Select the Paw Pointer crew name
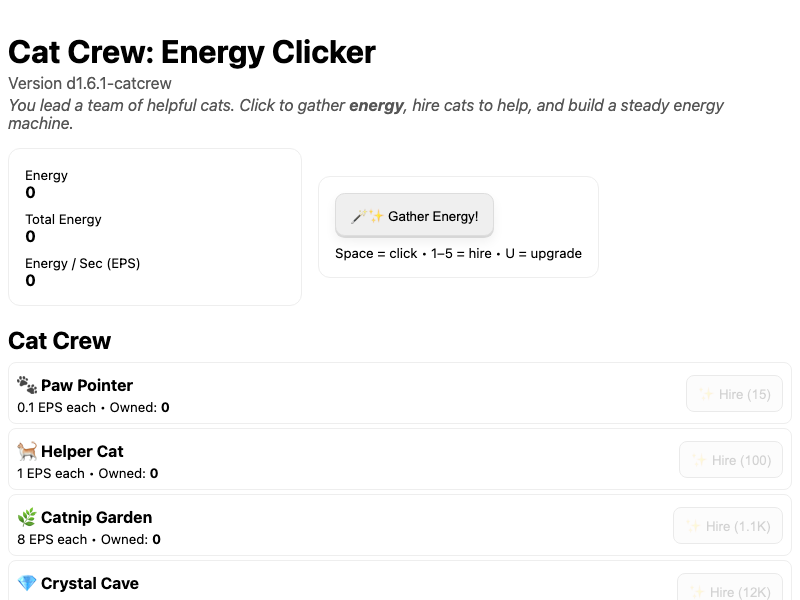 coord(87,385)
